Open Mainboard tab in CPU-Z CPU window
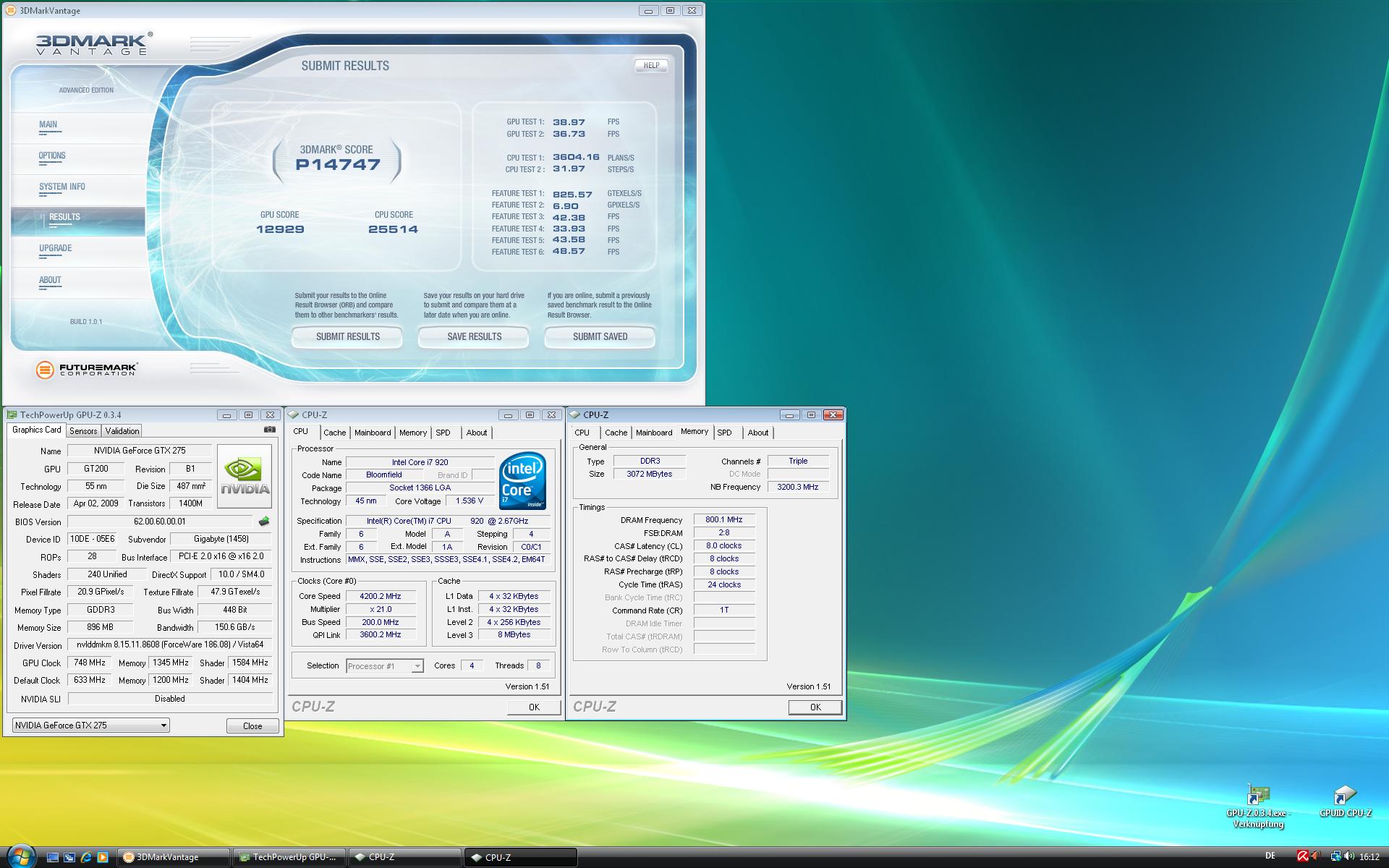Image resolution: width=1389 pixels, height=868 pixels. [373, 433]
